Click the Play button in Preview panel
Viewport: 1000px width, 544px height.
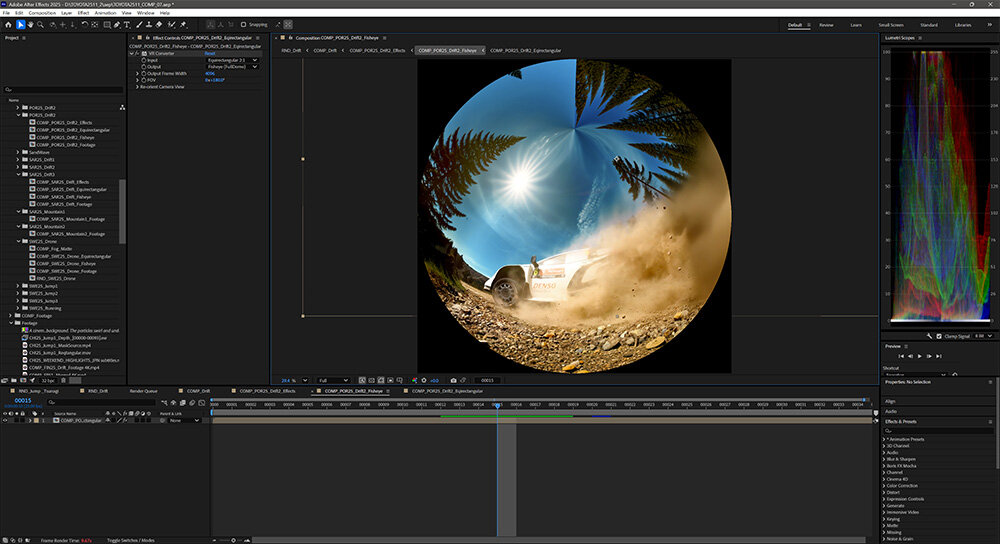point(919,356)
